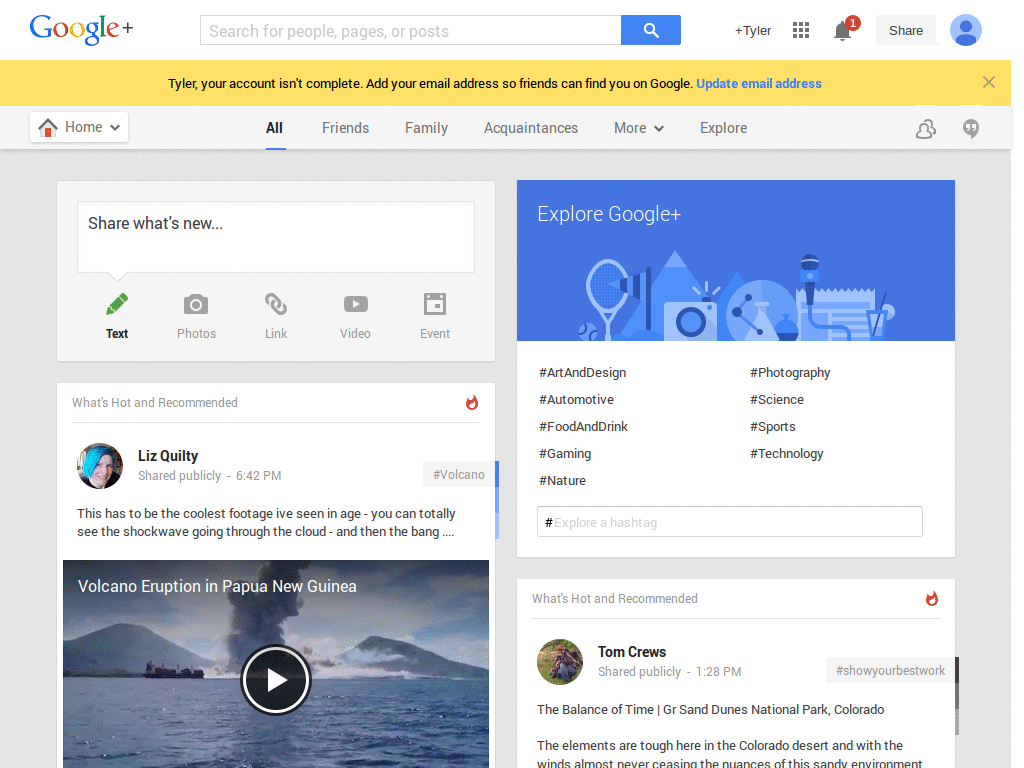The width and height of the screenshot is (1024, 768).
Task: Expand the More circles dropdown
Action: coord(639,128)
